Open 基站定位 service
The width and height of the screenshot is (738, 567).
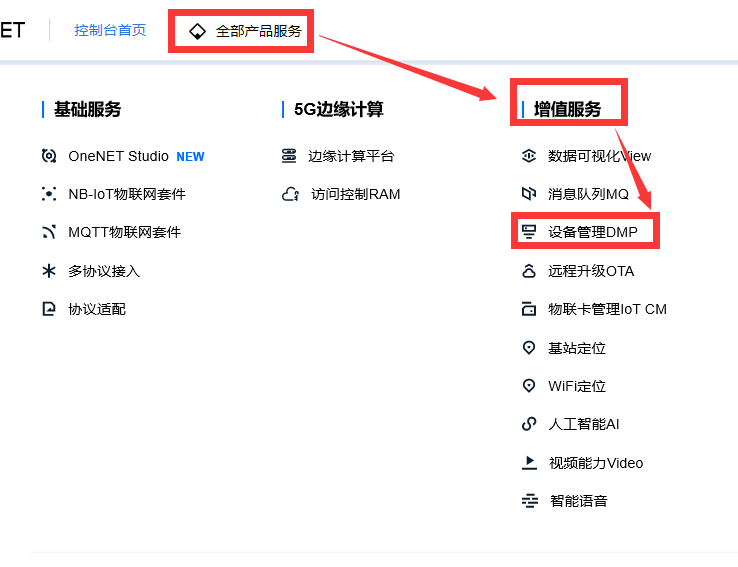(577, 348)
